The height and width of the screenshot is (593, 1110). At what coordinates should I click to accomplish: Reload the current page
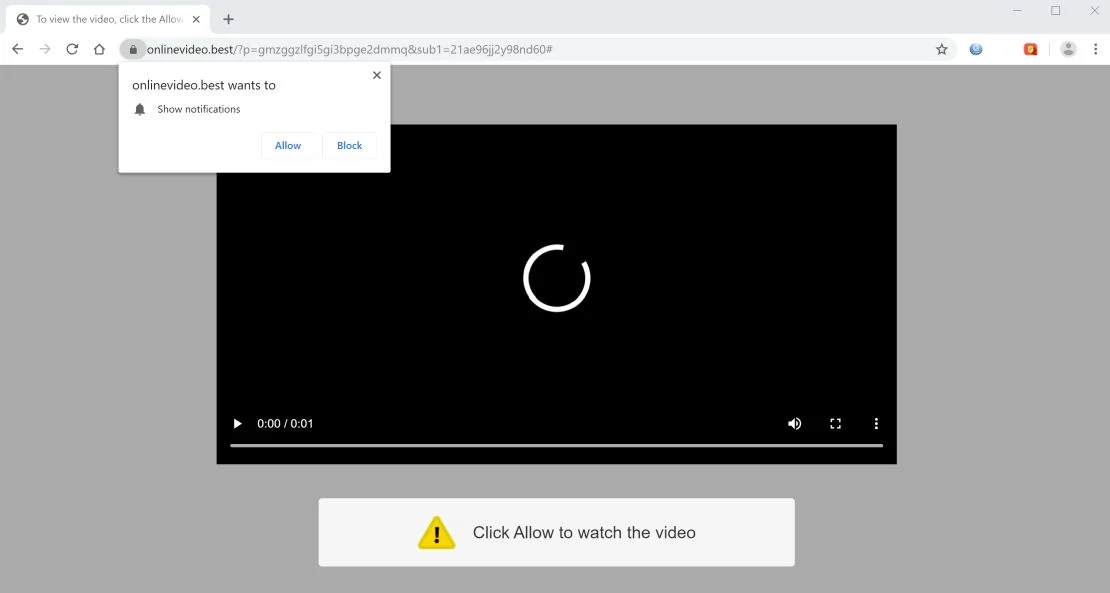[72, 49]
